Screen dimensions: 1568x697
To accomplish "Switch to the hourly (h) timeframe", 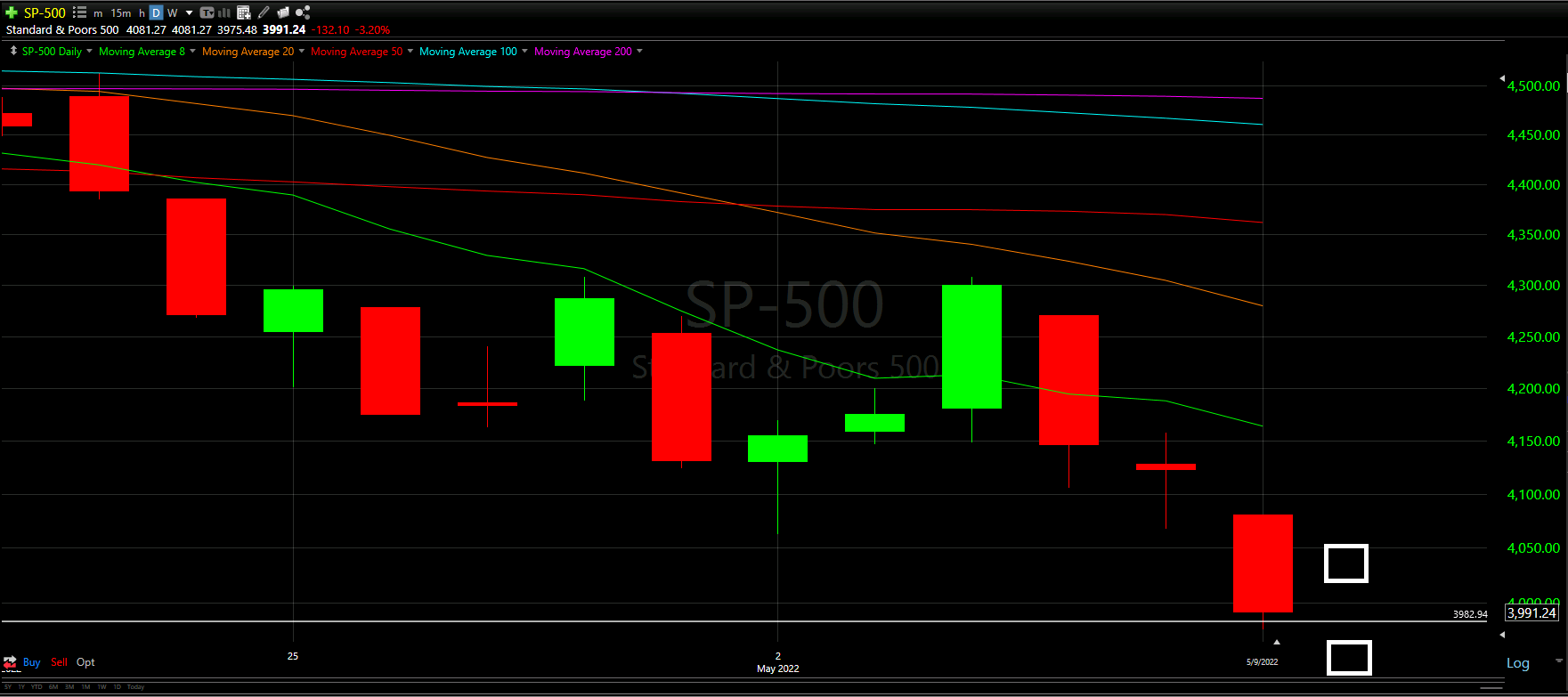I will tap(142, 13).
